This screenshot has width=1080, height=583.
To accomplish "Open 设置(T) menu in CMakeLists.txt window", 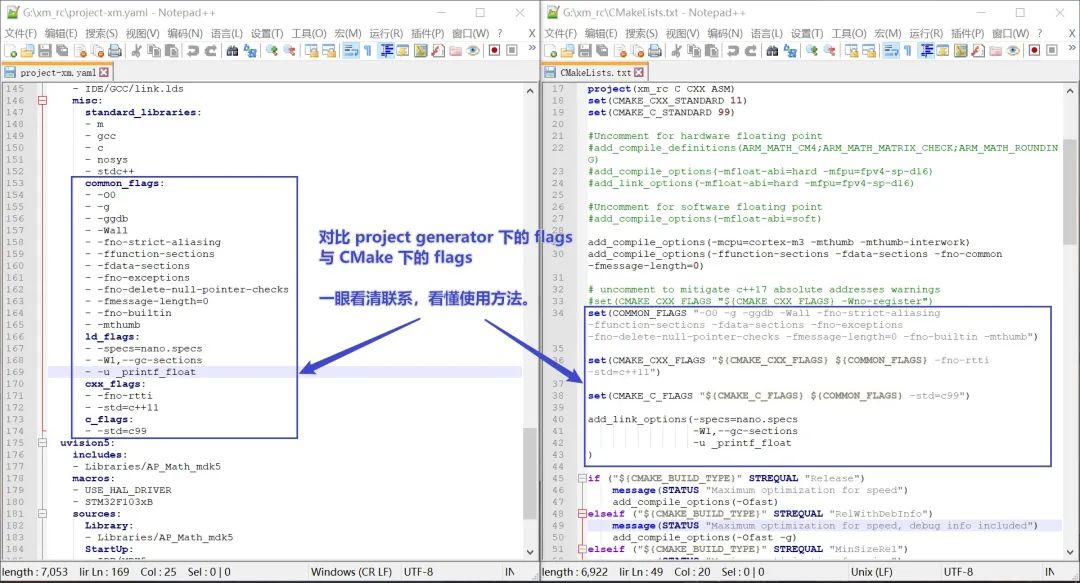I will pyautogui.click(x=807, y=33).
